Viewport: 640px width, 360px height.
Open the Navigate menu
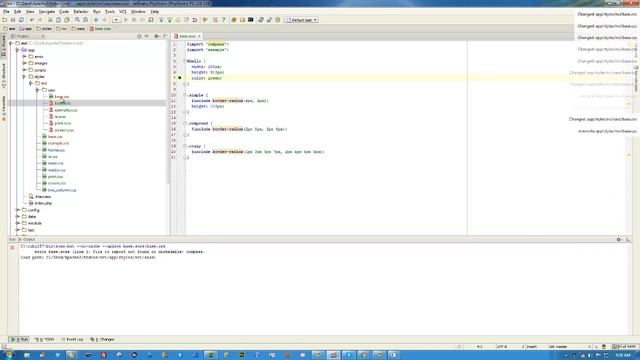[x=47, y=12]
